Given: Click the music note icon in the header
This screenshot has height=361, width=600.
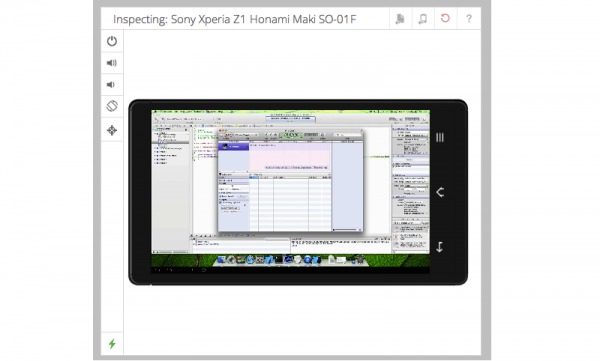Looking at the screenshot, I should (x=422, y=18).
